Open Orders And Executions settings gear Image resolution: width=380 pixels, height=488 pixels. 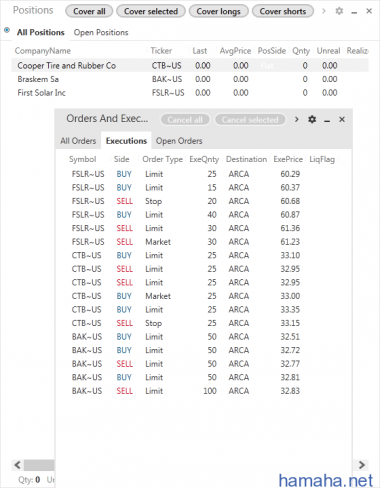coord(312,119)
